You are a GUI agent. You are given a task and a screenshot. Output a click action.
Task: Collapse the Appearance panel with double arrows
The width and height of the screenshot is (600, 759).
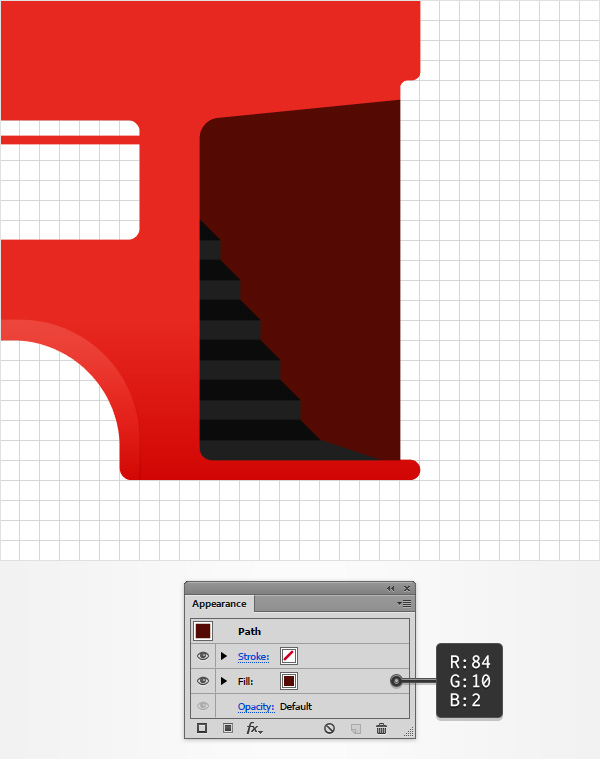pyautogui.click(x=390, y=589)
